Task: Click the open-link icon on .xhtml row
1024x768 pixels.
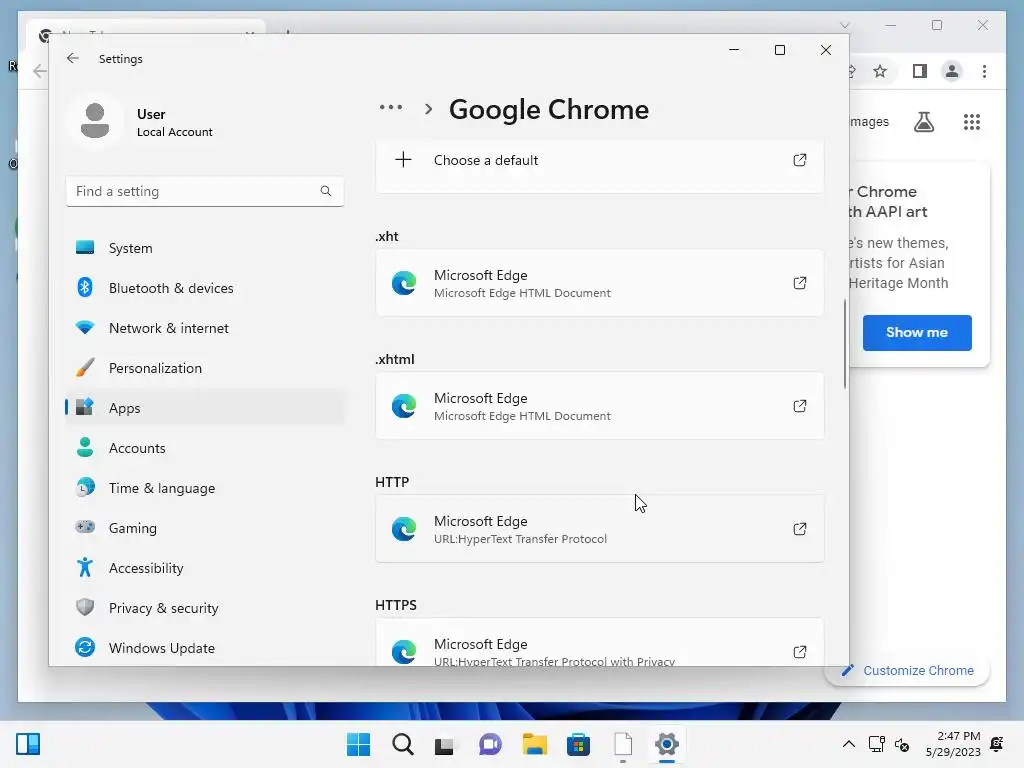Action: tap(799, 406)
